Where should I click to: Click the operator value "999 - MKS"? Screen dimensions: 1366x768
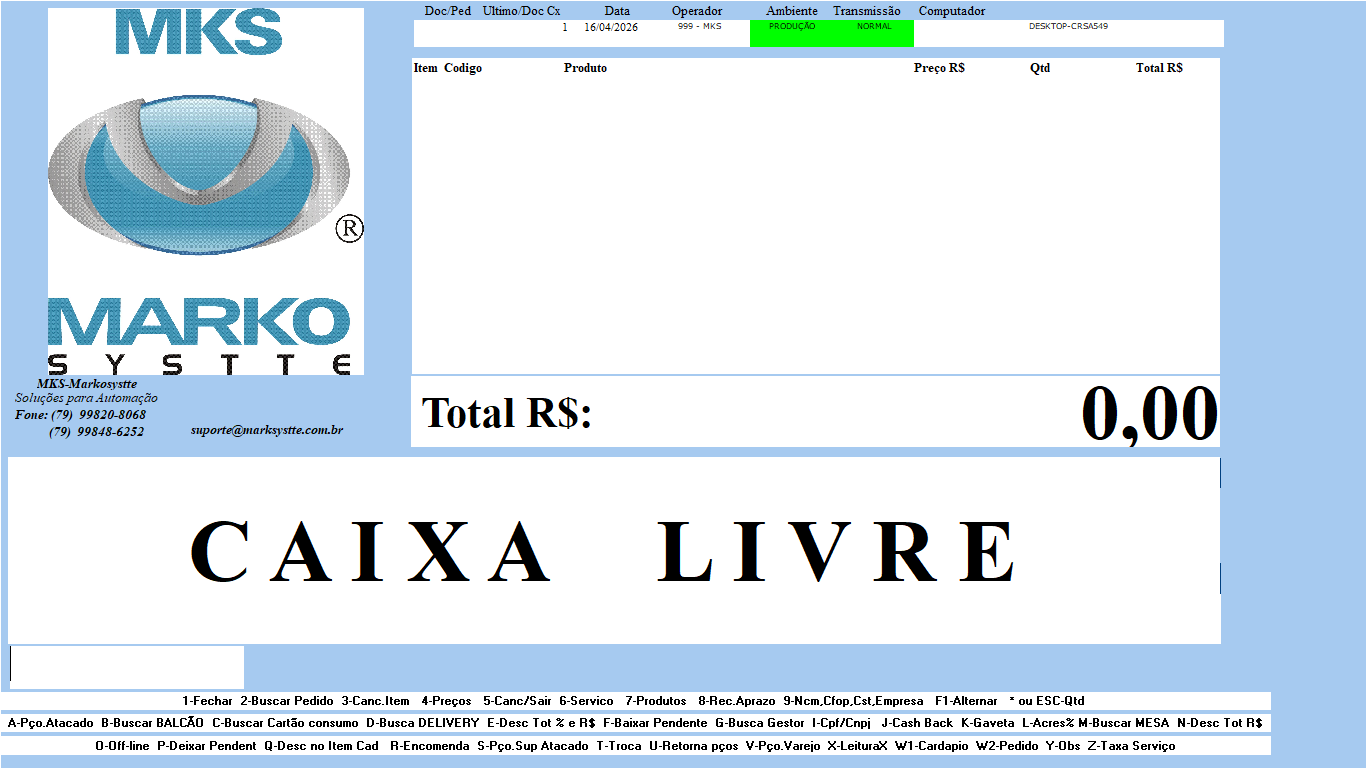tap(699, 27)
